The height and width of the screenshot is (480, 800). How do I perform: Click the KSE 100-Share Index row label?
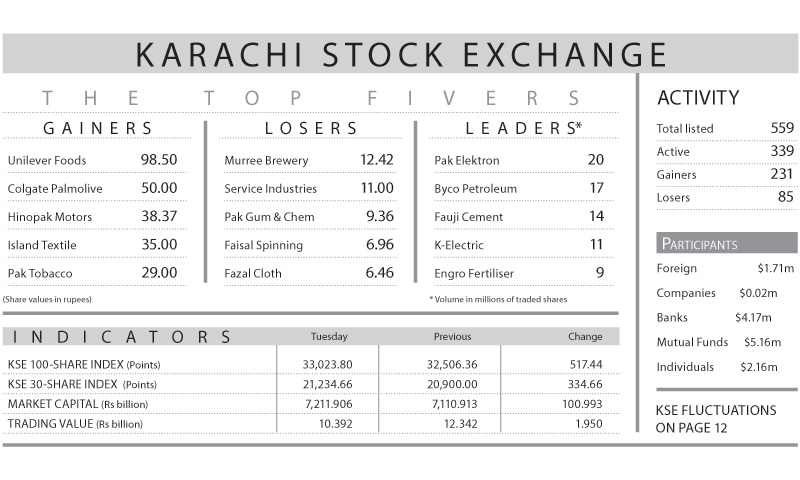(84, 364)
